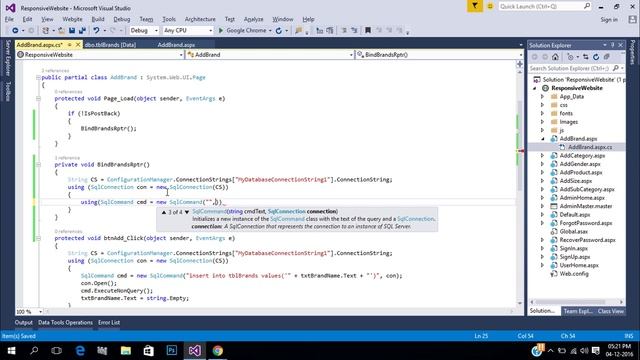Click the Solution Explorer Home icon
This screenshot has width=640, height=360.
pos(555,57)
